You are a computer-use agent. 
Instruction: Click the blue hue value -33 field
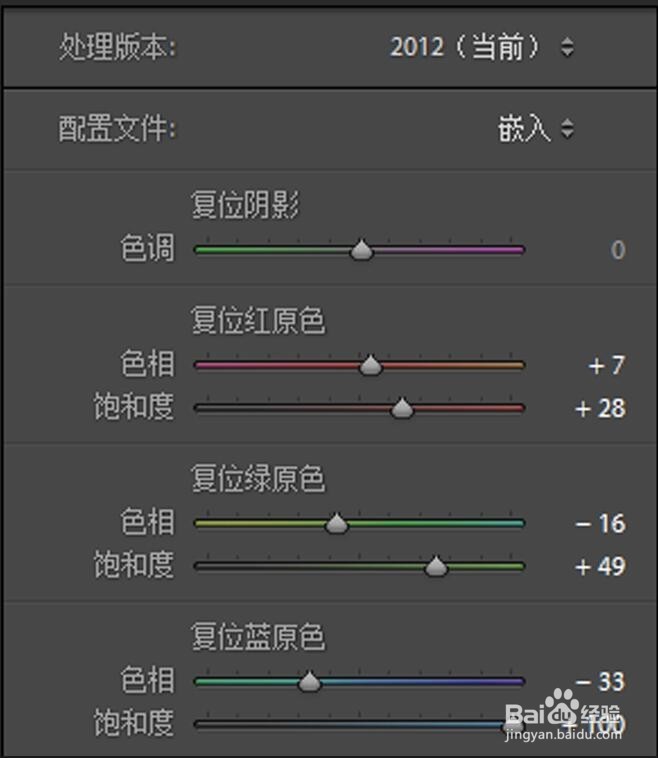tap(600, 682)
